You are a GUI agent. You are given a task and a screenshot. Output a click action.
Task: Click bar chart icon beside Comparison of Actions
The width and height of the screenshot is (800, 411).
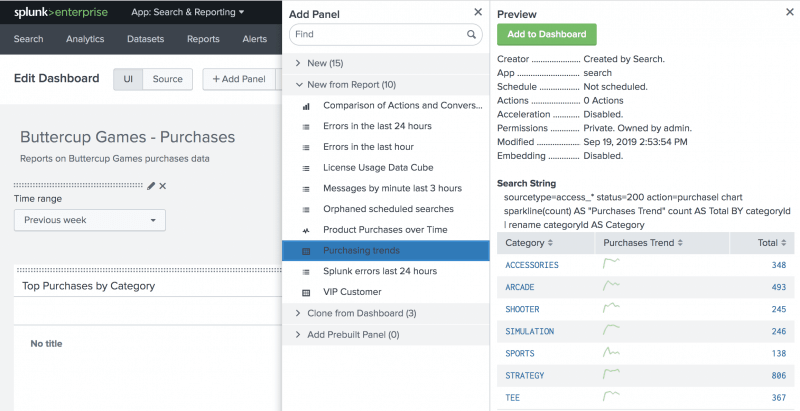click(306, 106)
